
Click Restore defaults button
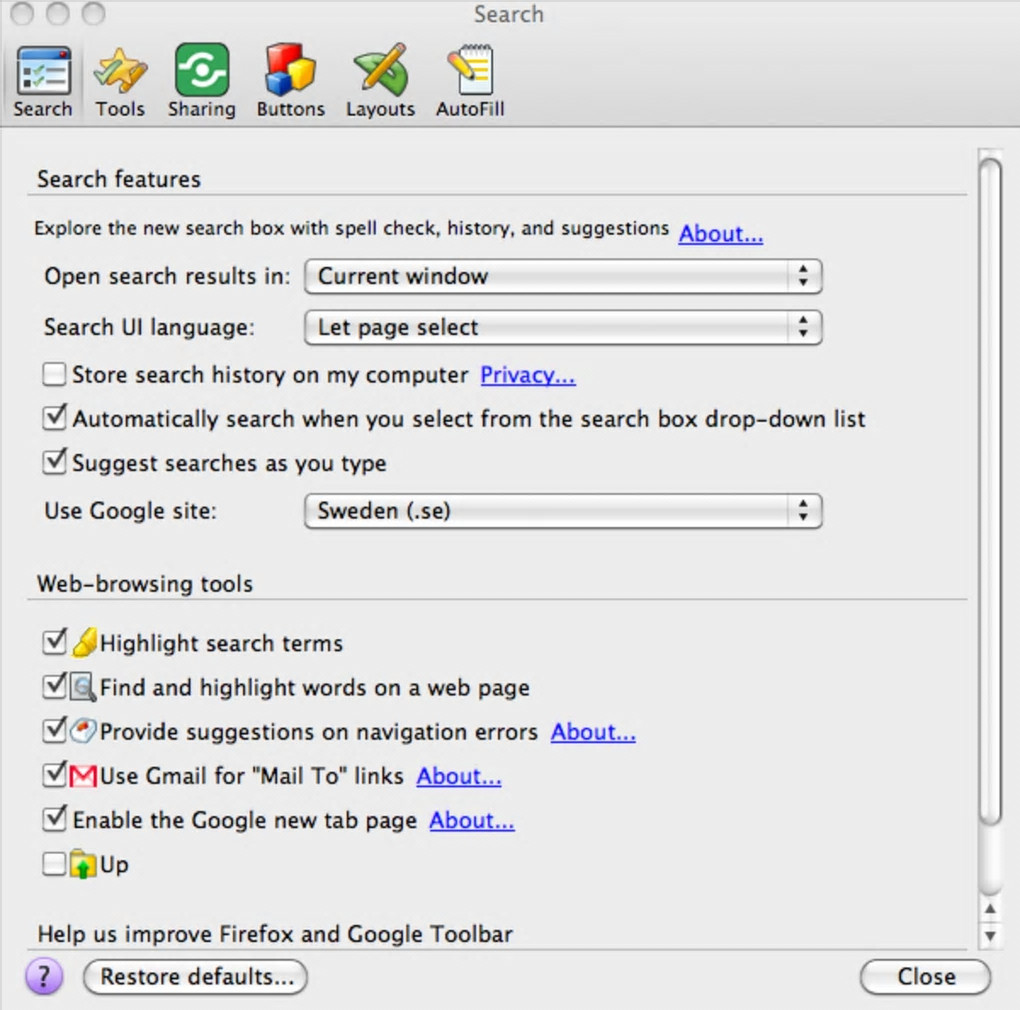(195, 977)
